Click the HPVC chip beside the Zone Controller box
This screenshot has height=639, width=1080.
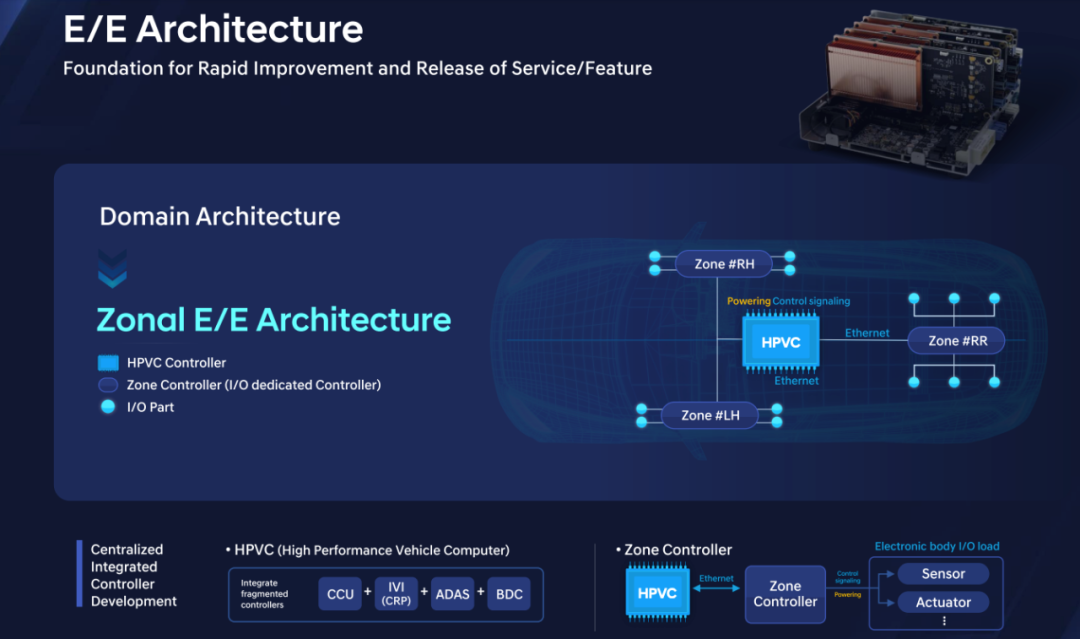click(x=657, y=592)
